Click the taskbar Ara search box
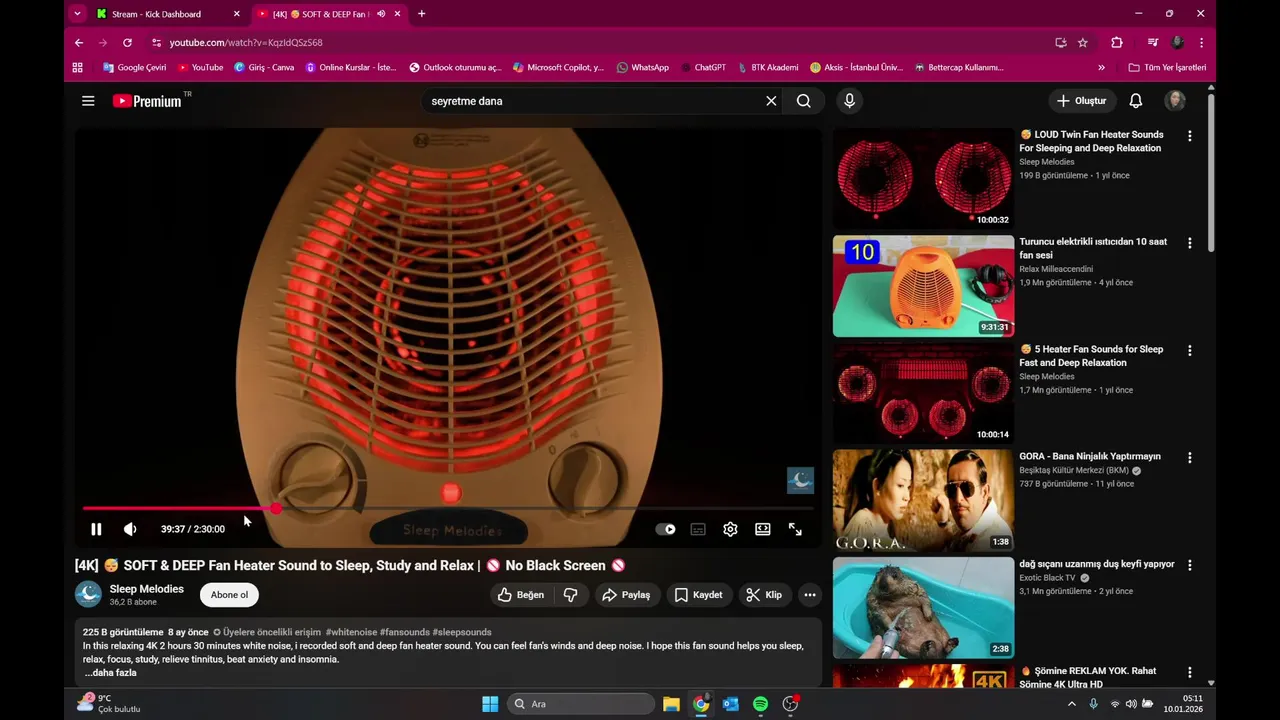The image size is (1280, 720). coord(580,704)
